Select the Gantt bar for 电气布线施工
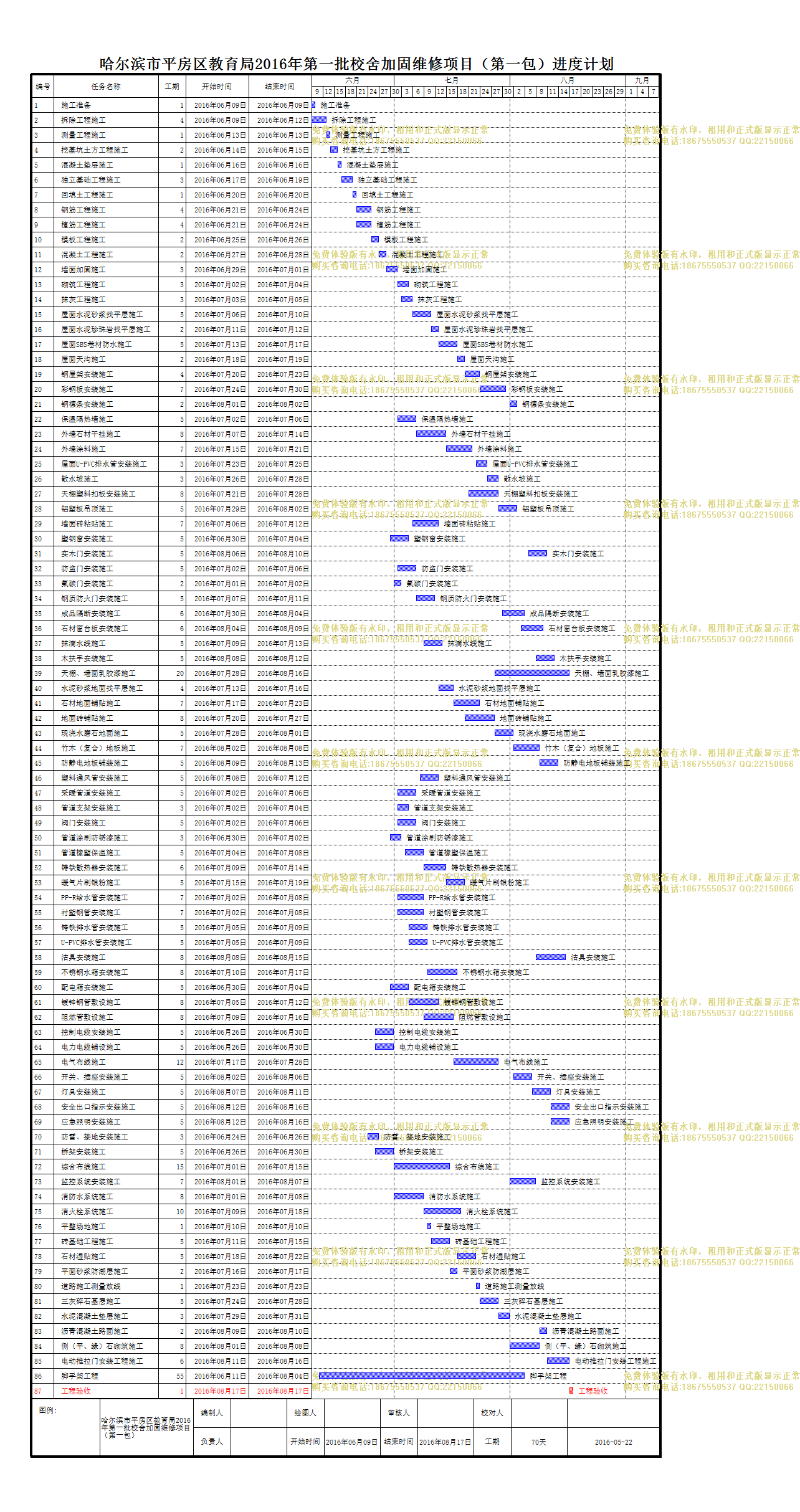800x1512 pixels. 476,1062
